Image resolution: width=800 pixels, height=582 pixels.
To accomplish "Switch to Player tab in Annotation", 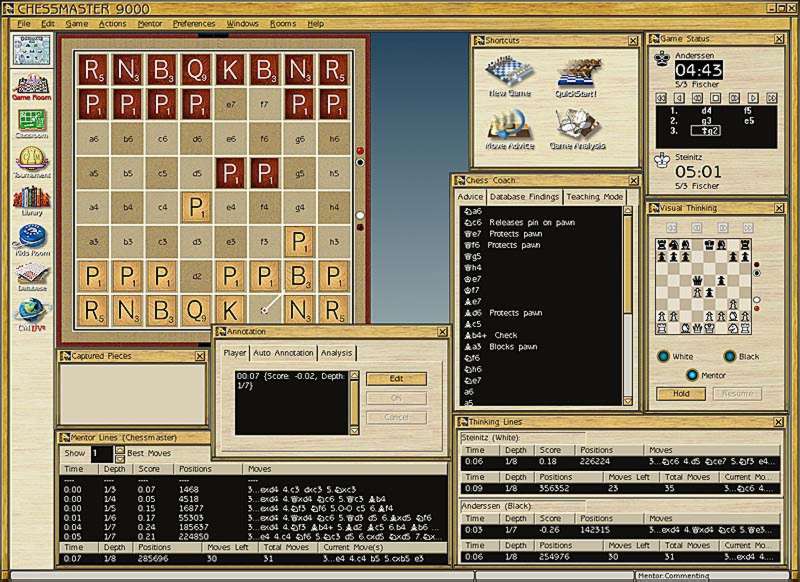I will [x=235, y=352].
